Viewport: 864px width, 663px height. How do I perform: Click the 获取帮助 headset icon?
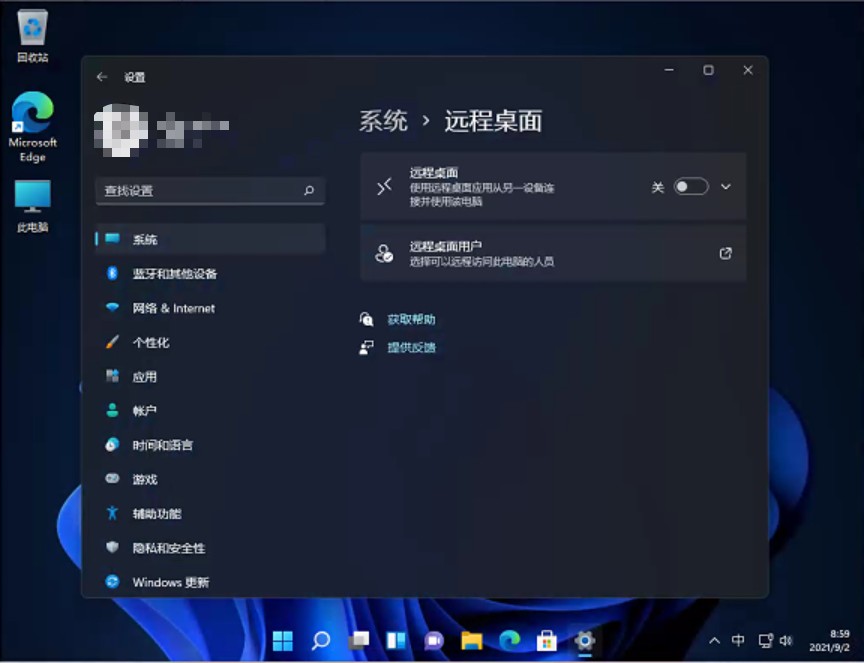click(x=366, y=319)
